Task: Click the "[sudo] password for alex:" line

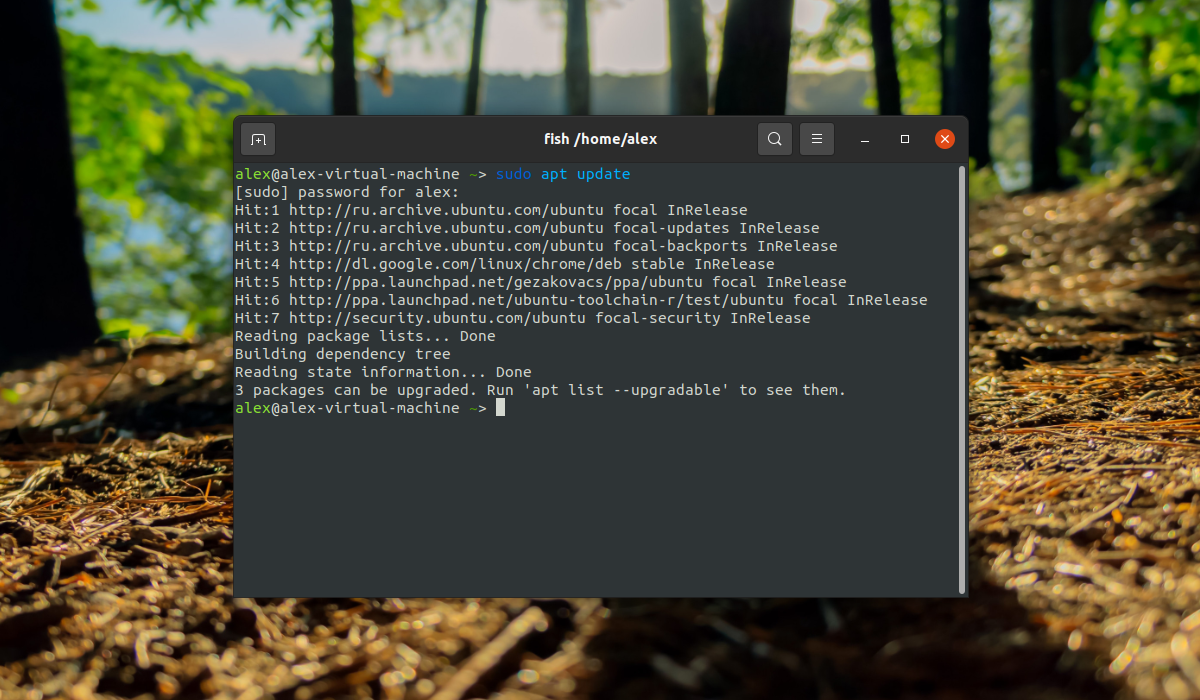Action: [347, 192]
